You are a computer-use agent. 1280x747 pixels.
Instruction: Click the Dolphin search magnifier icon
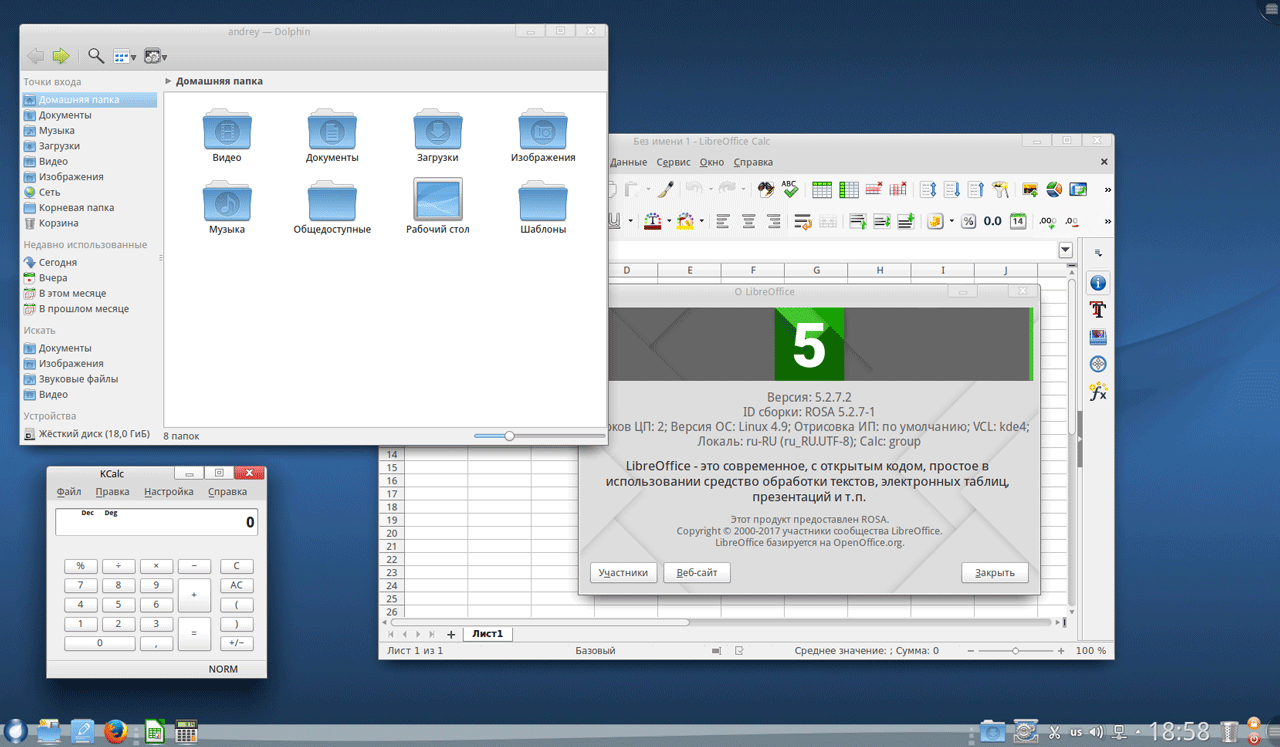96,56
